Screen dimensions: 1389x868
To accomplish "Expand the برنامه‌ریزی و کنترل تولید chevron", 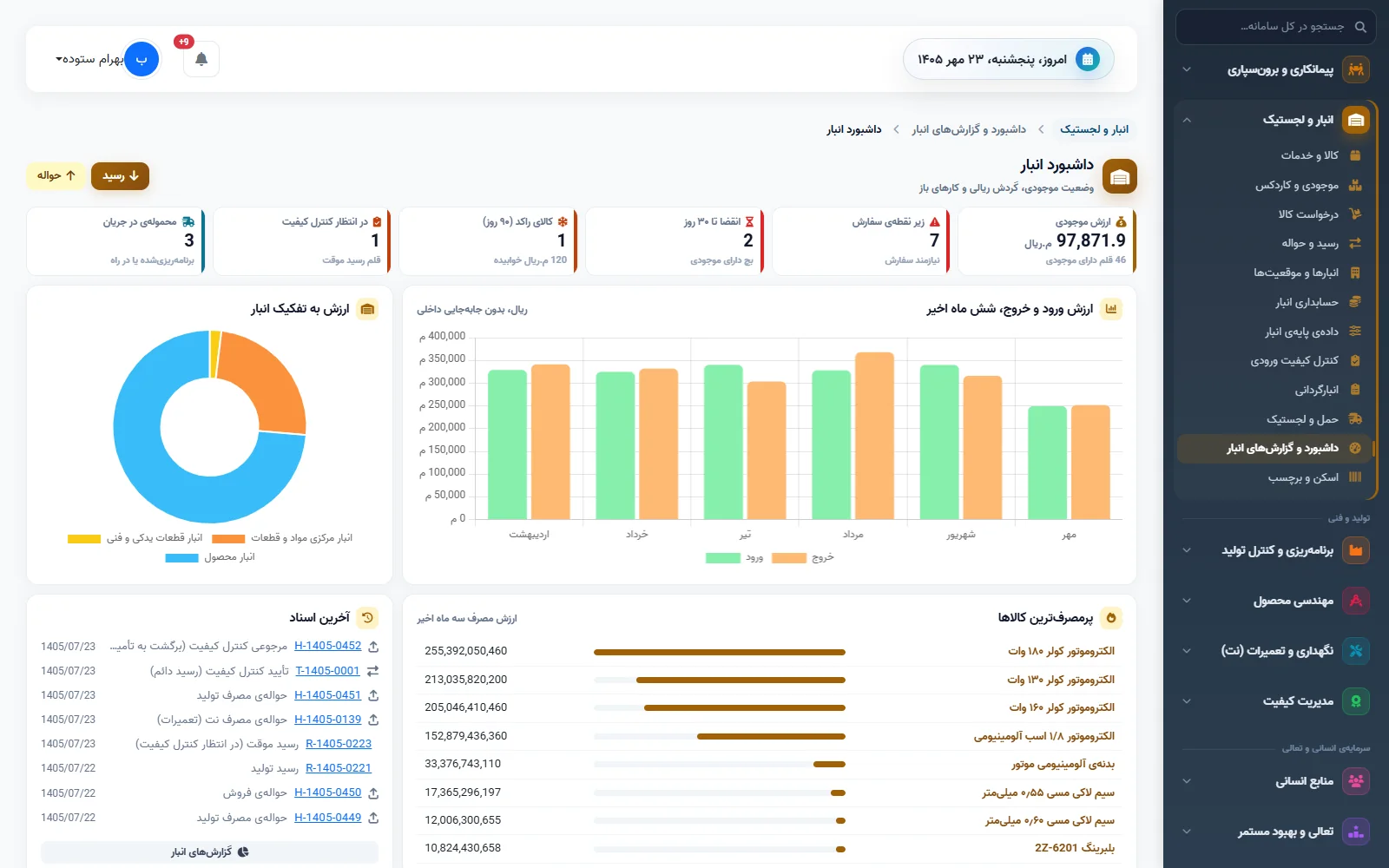I will tap(1187, 550).
